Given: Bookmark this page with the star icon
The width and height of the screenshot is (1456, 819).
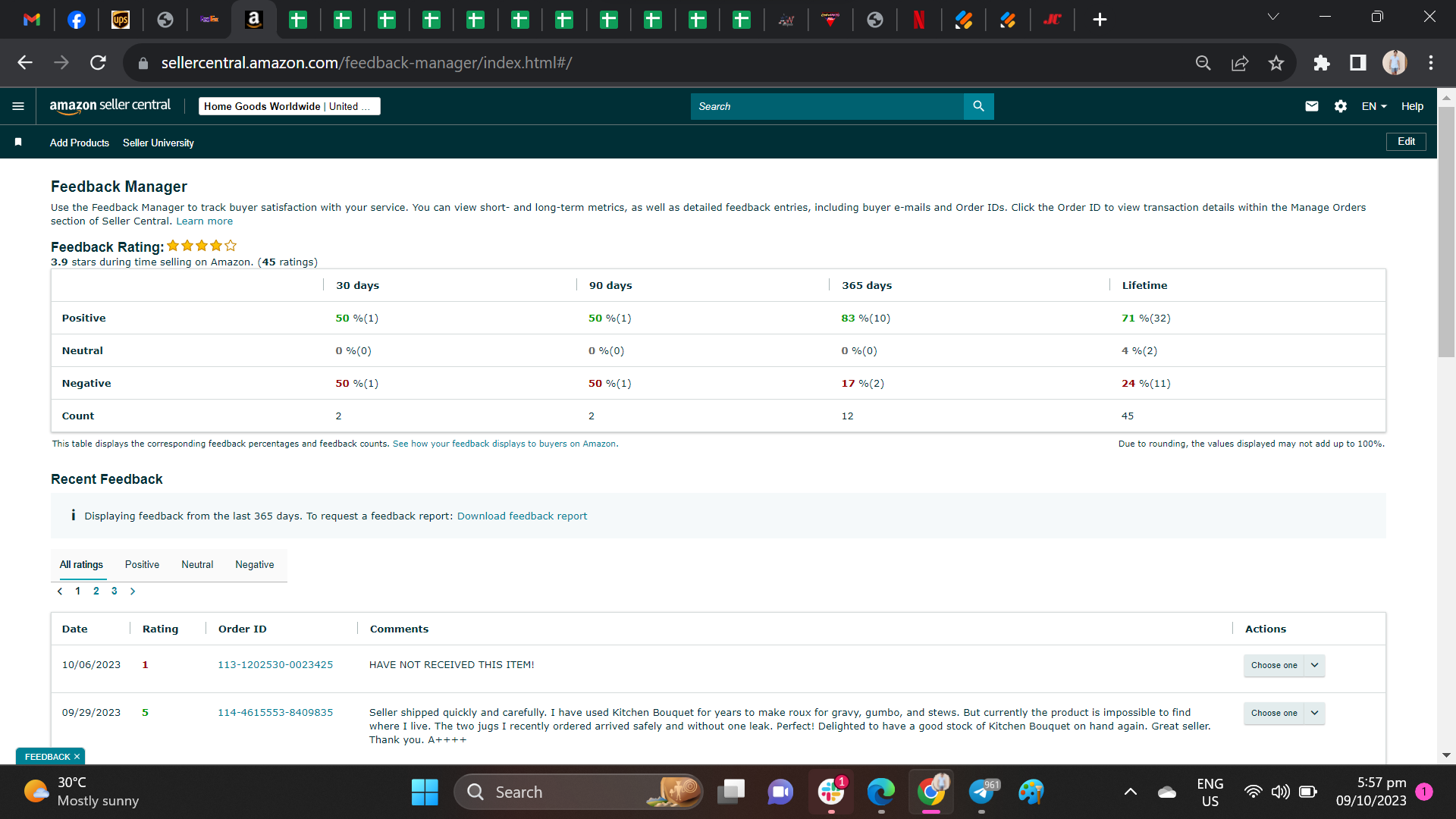Looking at the screenshot, I should (1276, 63).
